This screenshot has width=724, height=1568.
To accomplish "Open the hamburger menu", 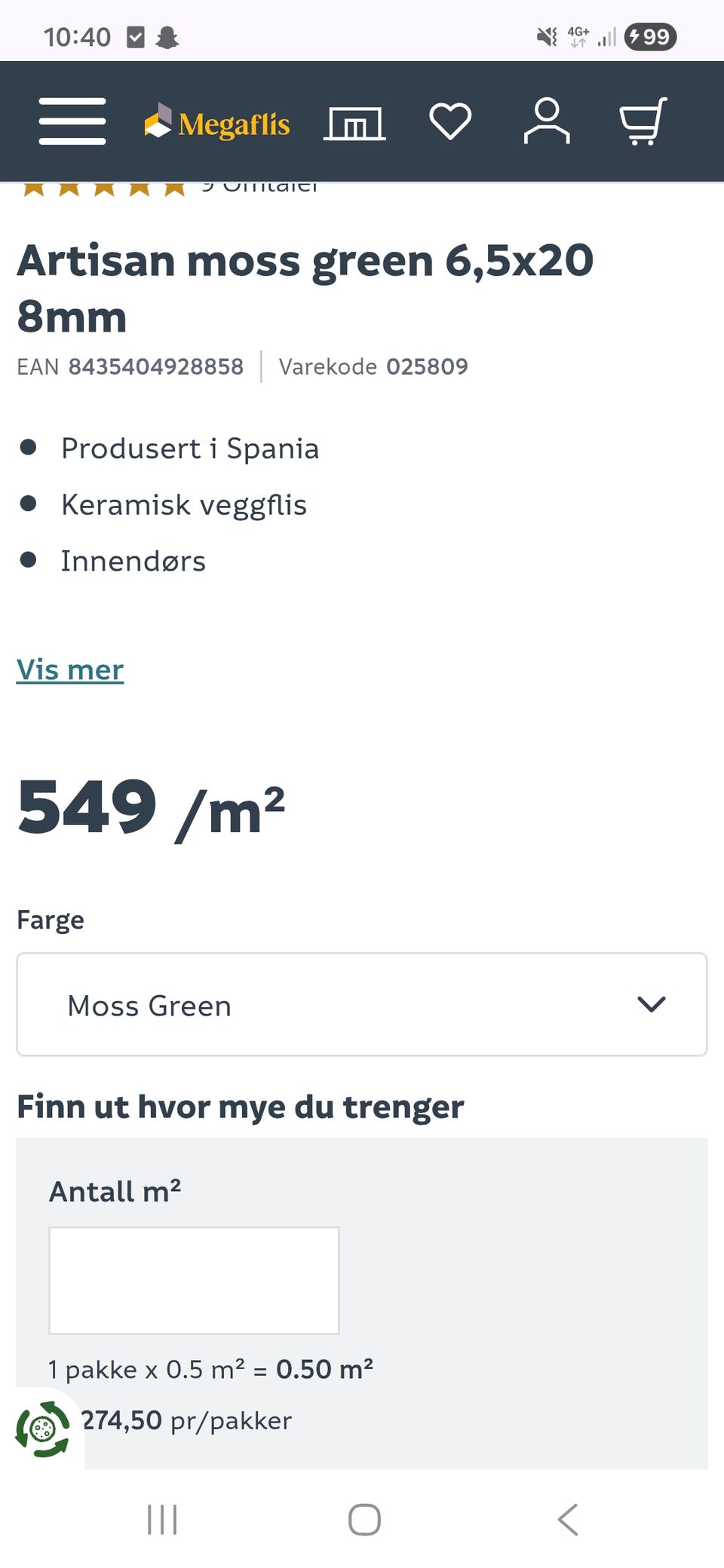I will (x=72, y=121).
